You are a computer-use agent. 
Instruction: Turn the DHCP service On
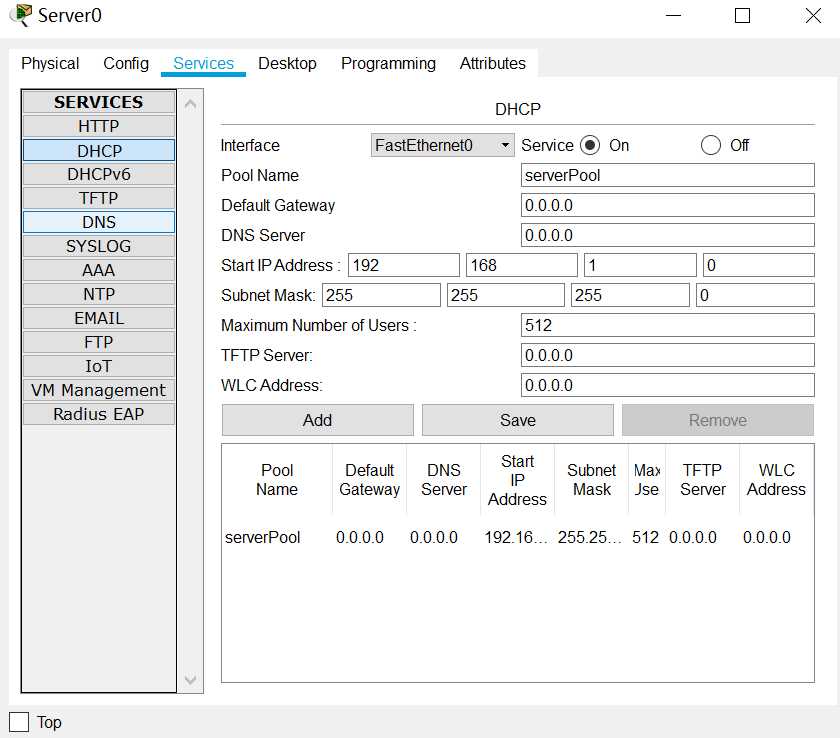[x=590, y=145]
